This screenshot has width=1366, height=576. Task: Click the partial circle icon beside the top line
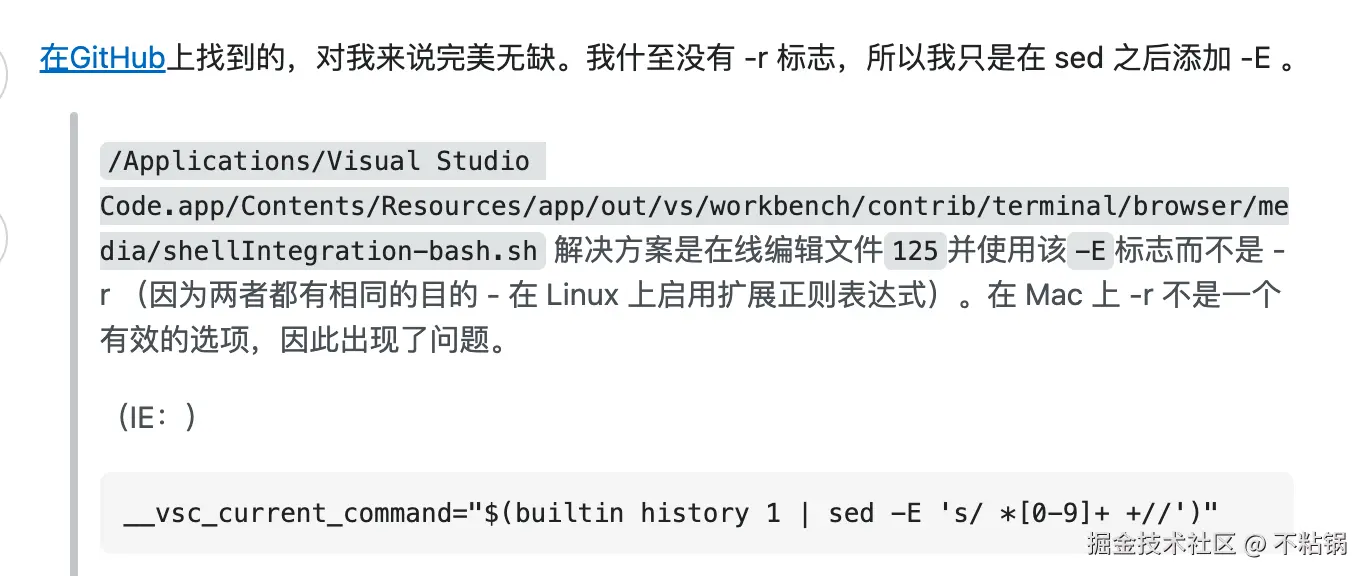point(4,70)
